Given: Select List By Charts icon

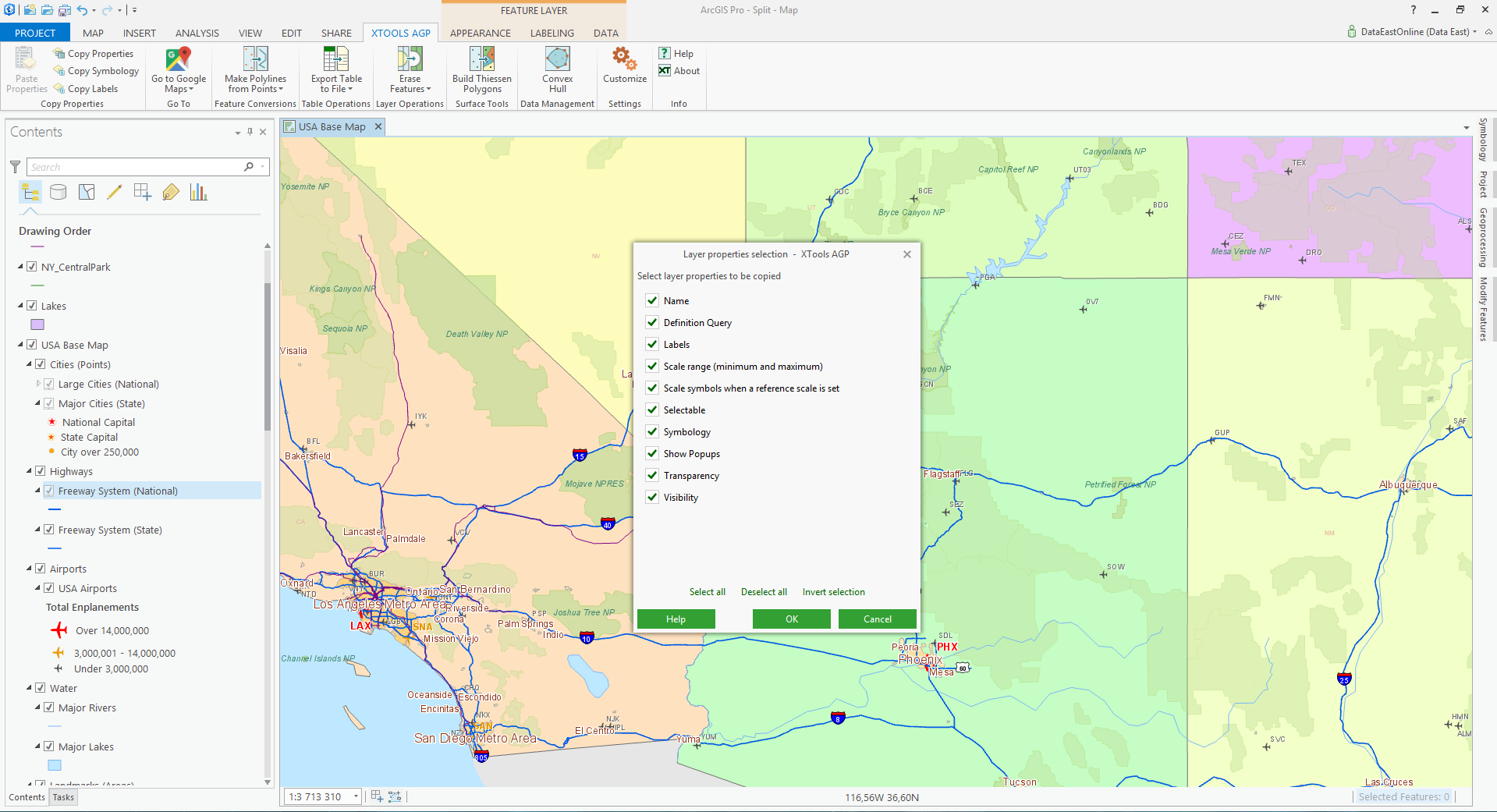Looking at the screenshot, I should pos(199,192).
